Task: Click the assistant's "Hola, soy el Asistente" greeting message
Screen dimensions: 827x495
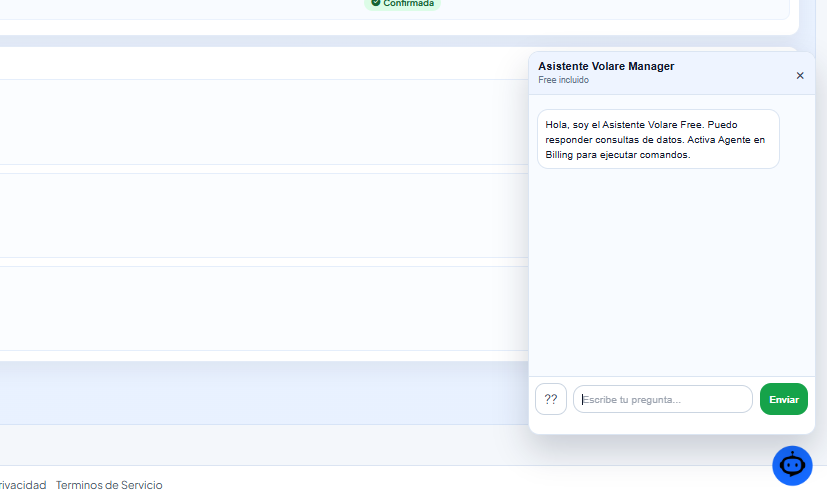Action: (x=658, y=139)
